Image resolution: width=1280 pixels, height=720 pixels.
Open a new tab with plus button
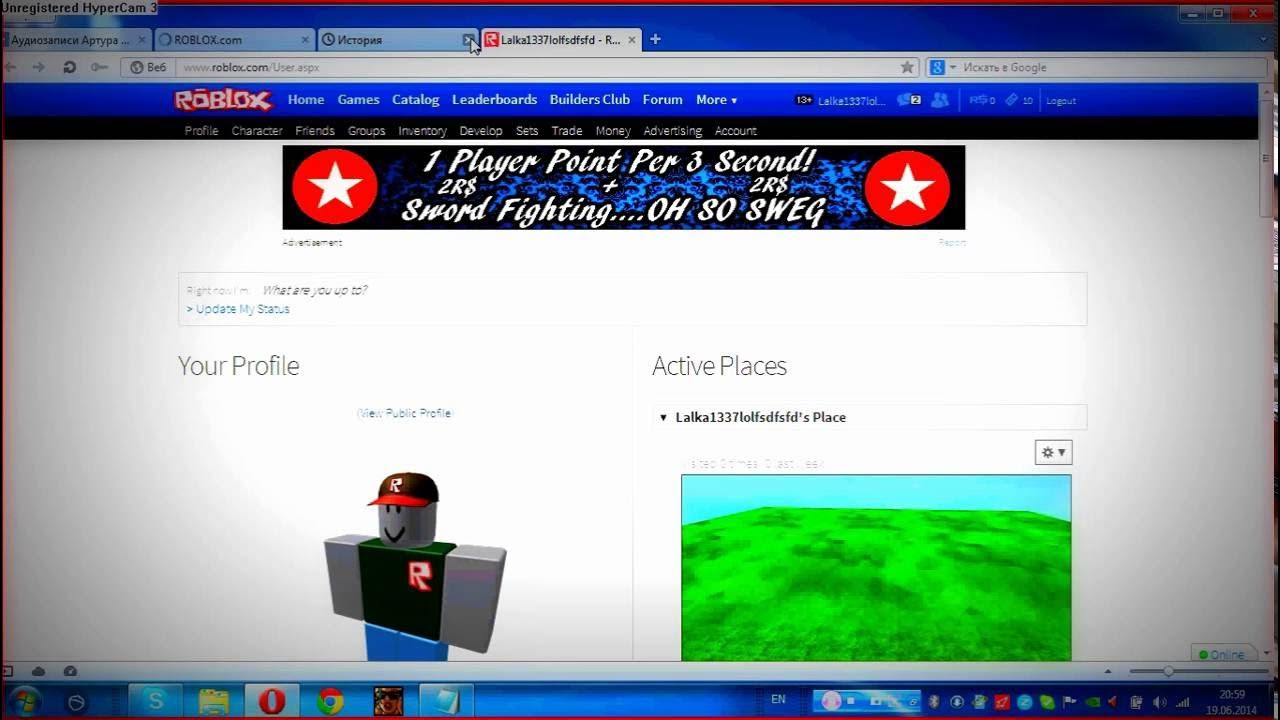pos(655,39)
